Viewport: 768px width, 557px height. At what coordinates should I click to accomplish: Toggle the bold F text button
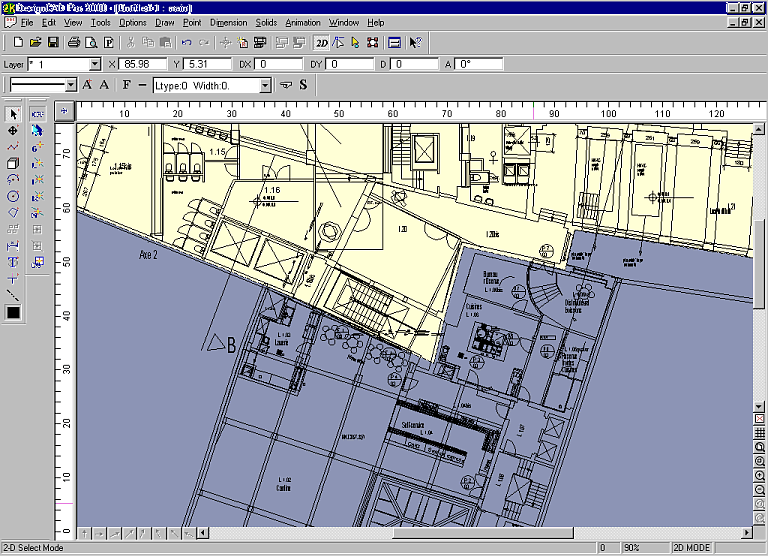(x=127, y=85)
